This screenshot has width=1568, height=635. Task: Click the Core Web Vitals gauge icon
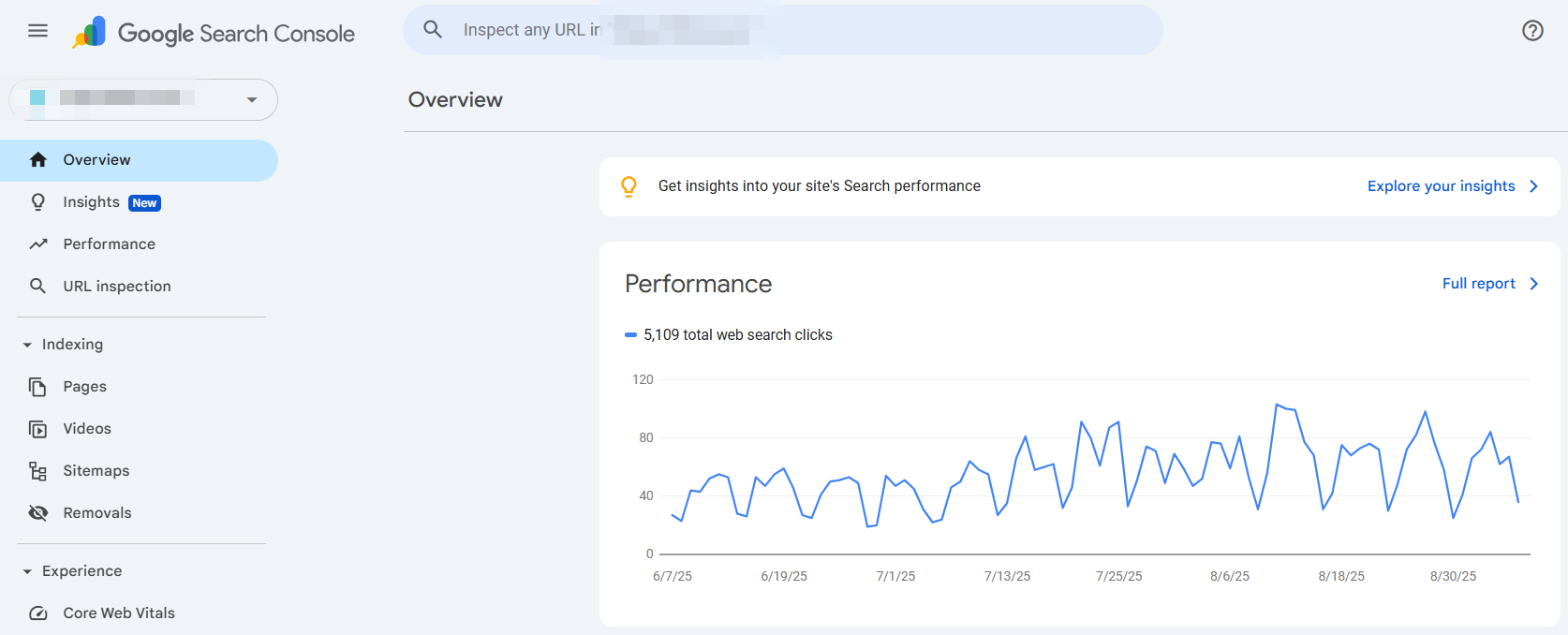pos(38,613)
